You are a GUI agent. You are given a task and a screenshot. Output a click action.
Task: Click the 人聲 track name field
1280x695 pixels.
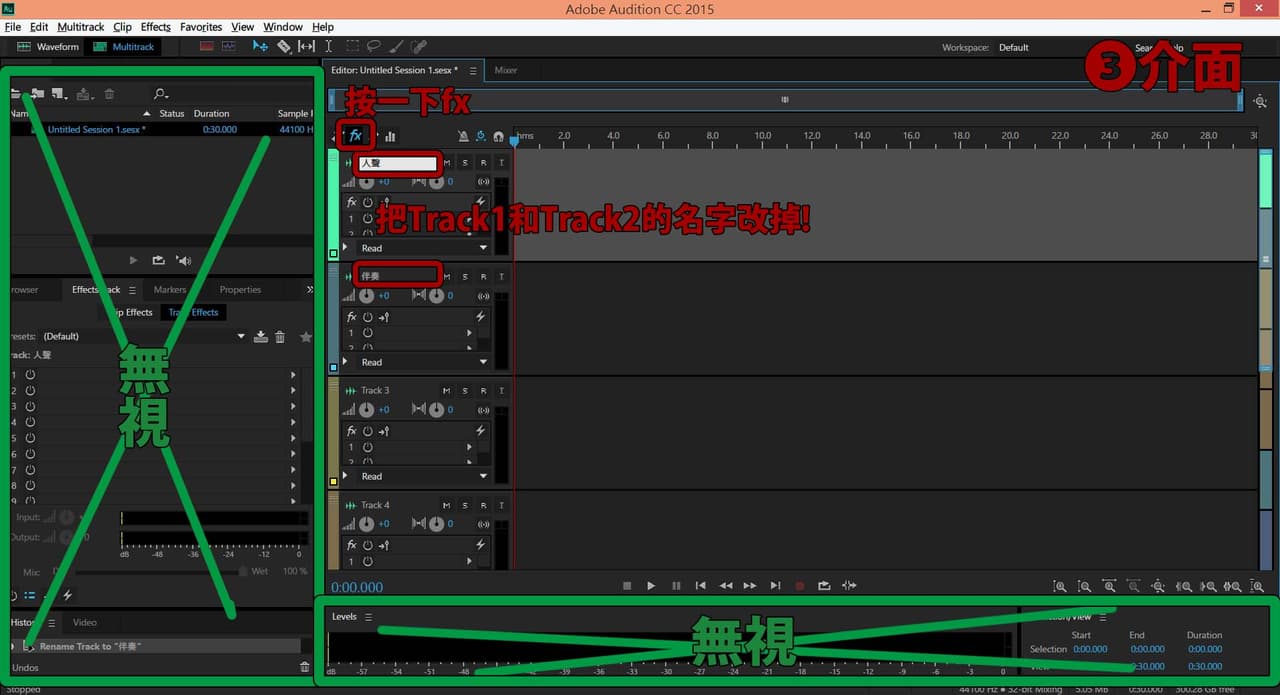[x=398, y=163]
